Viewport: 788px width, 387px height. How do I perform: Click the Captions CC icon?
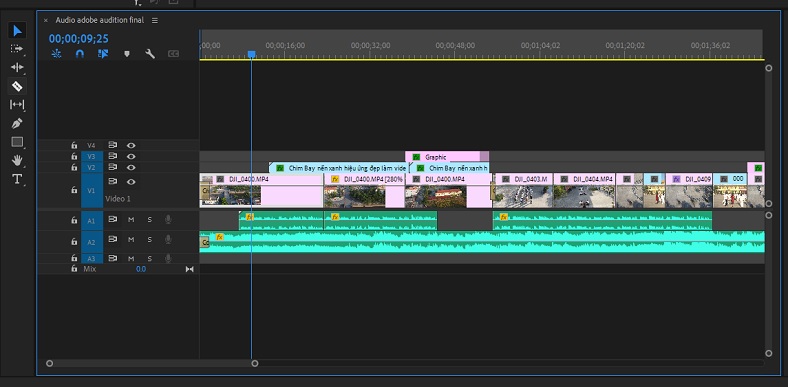(x=173, y=54)
